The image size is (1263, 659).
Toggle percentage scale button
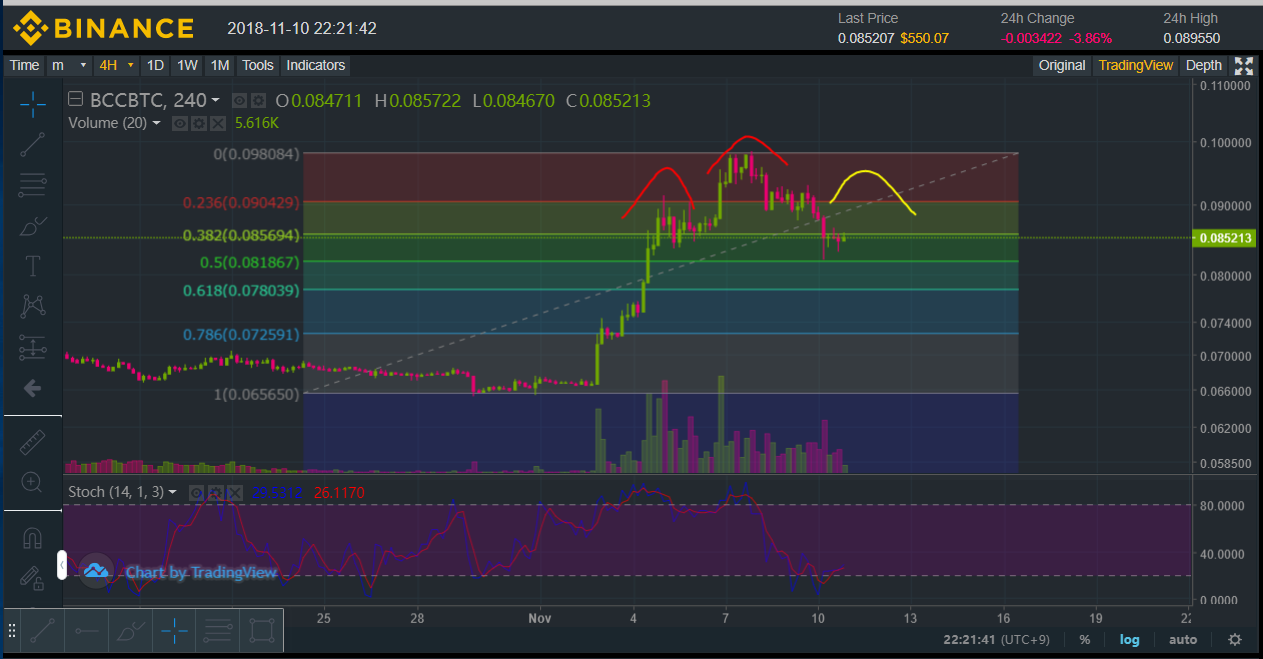1085,639
